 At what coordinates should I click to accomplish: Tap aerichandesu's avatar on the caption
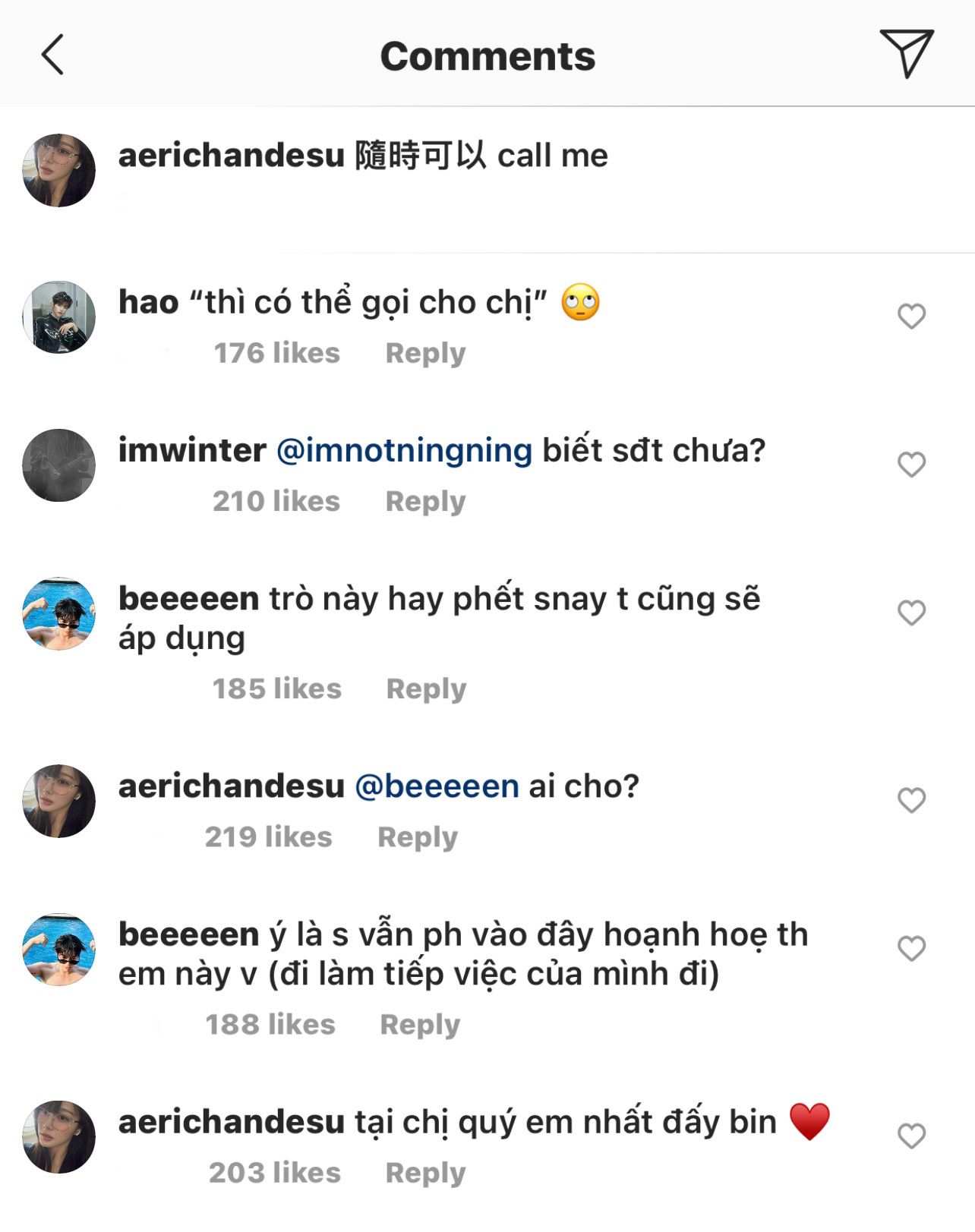59,171
